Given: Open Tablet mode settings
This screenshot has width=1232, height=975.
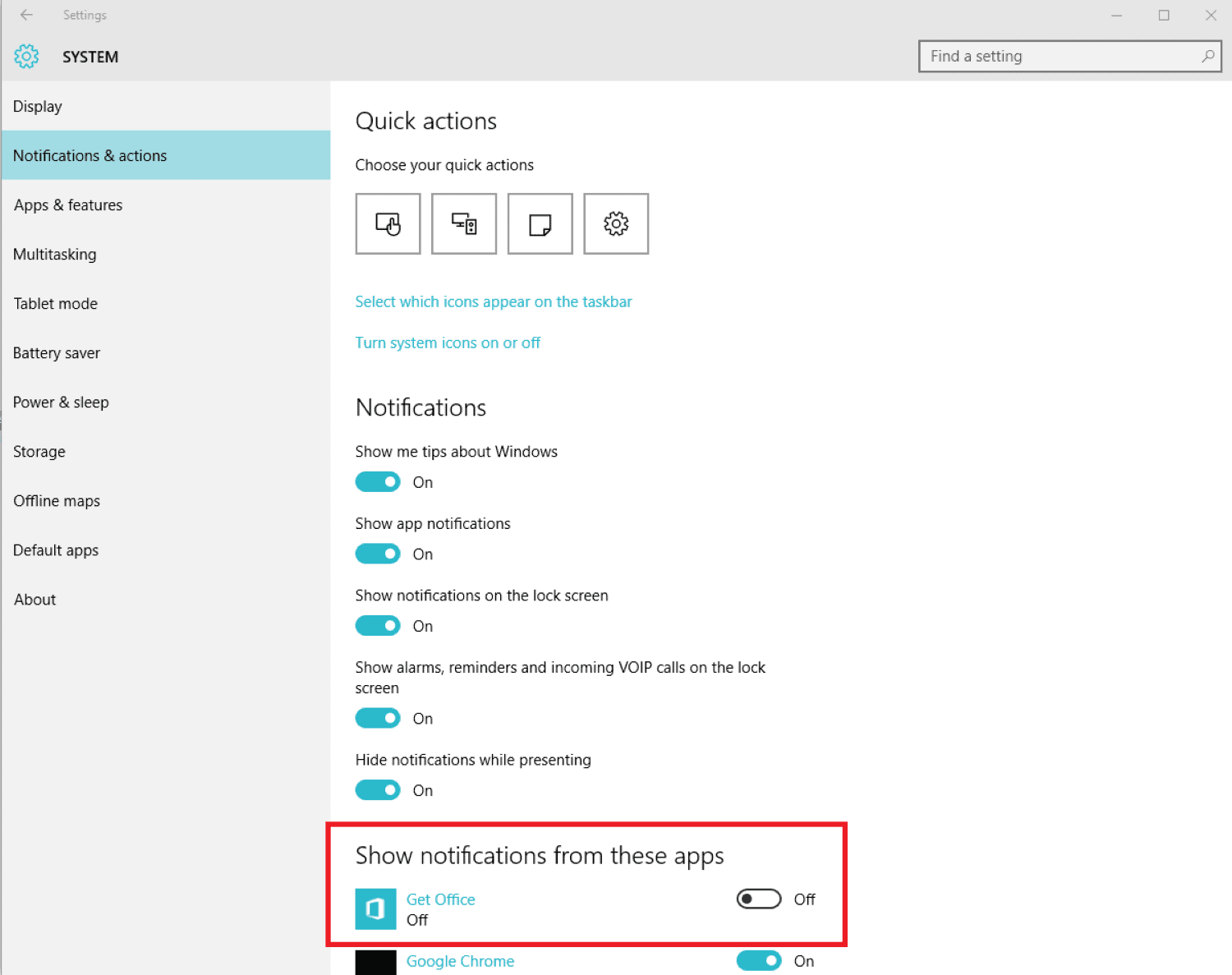Looking at the screenshot, I should point(166,303).
